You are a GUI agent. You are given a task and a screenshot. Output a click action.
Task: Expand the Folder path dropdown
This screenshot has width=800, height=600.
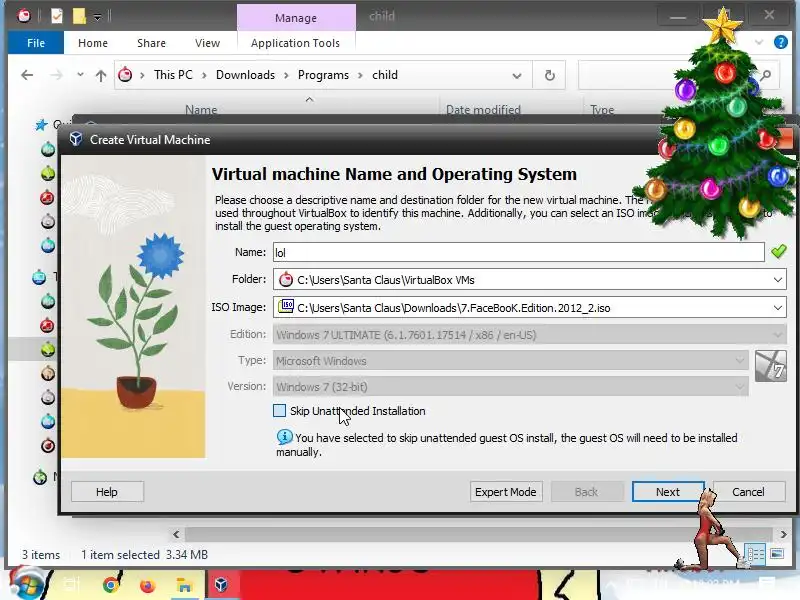point(778,280)
